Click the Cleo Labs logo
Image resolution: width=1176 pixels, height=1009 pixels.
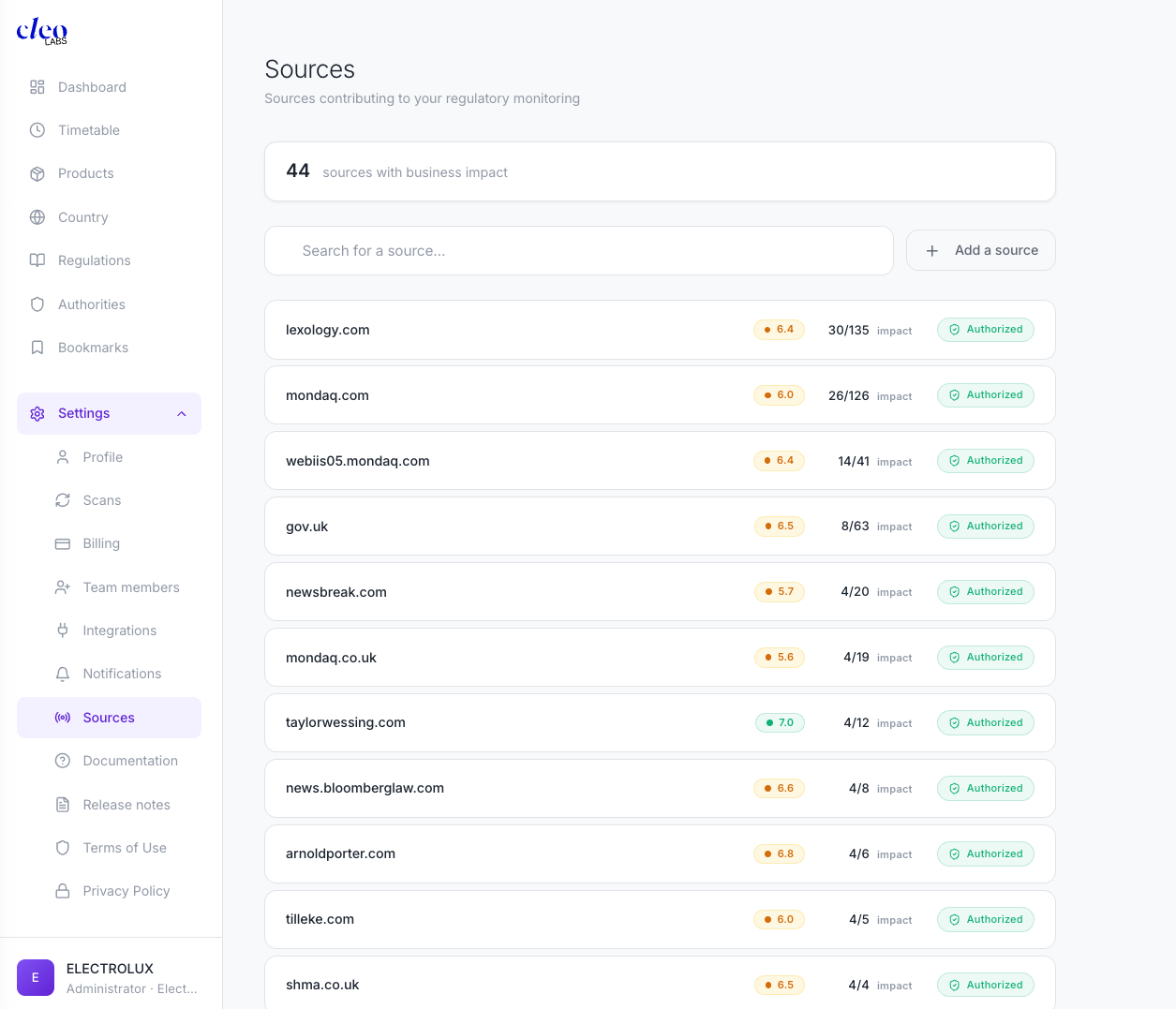click(x=42, y=31)
